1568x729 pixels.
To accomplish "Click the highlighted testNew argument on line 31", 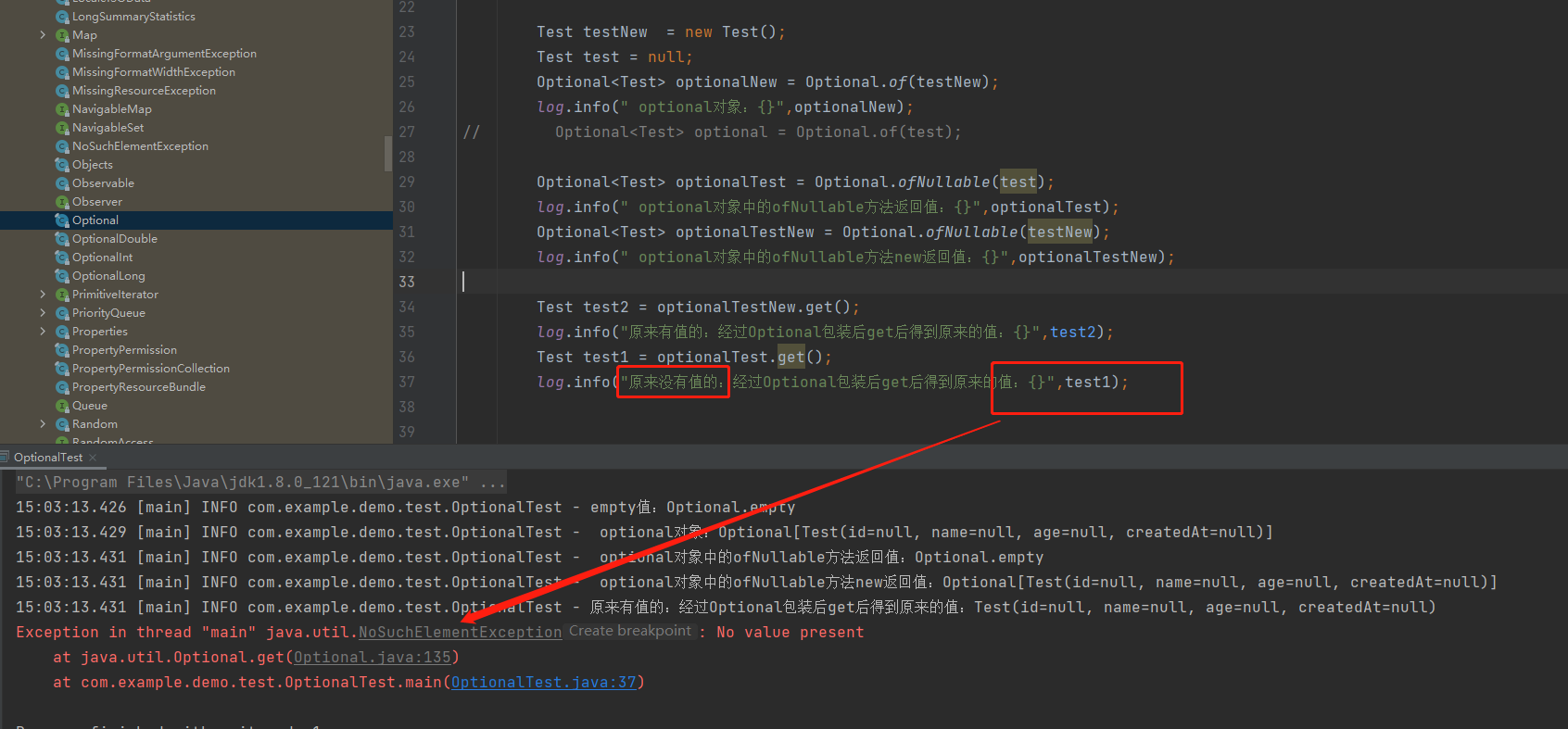I will click(1060, 232).
